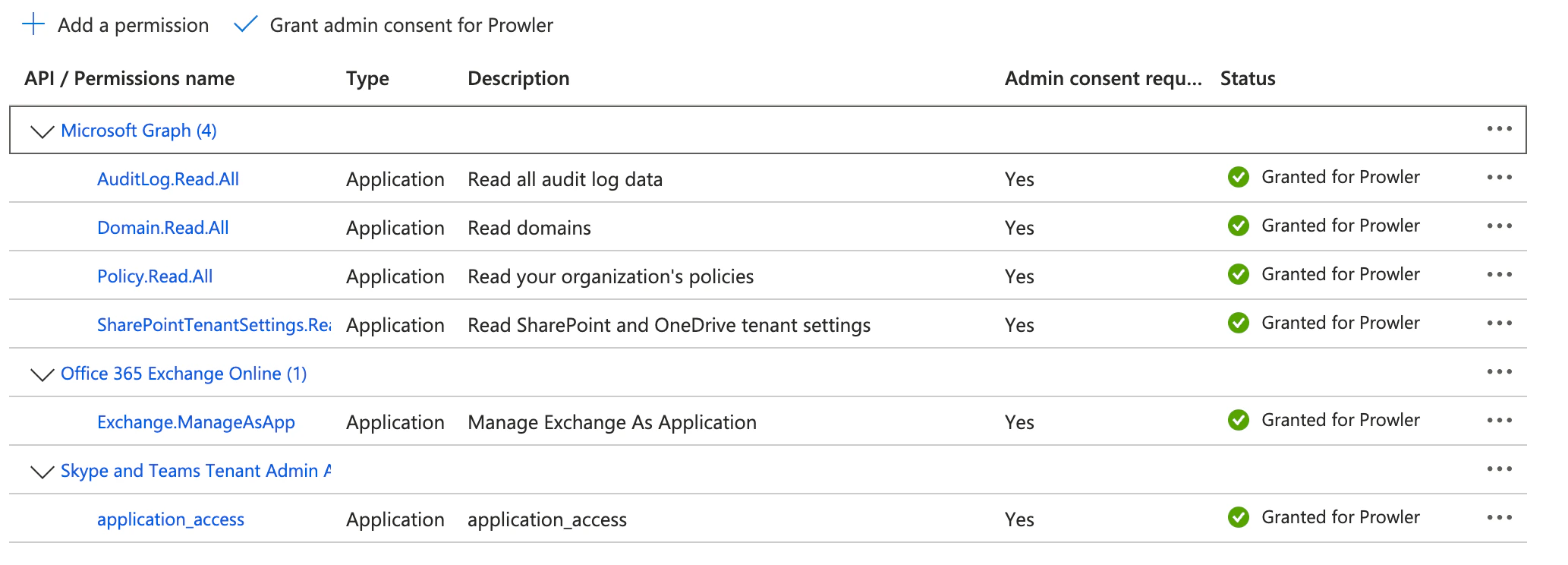Open the Exchange.ManageAsApp permission details
Image resolution: width=1568 pixels, height=565 pixels.
197,422
